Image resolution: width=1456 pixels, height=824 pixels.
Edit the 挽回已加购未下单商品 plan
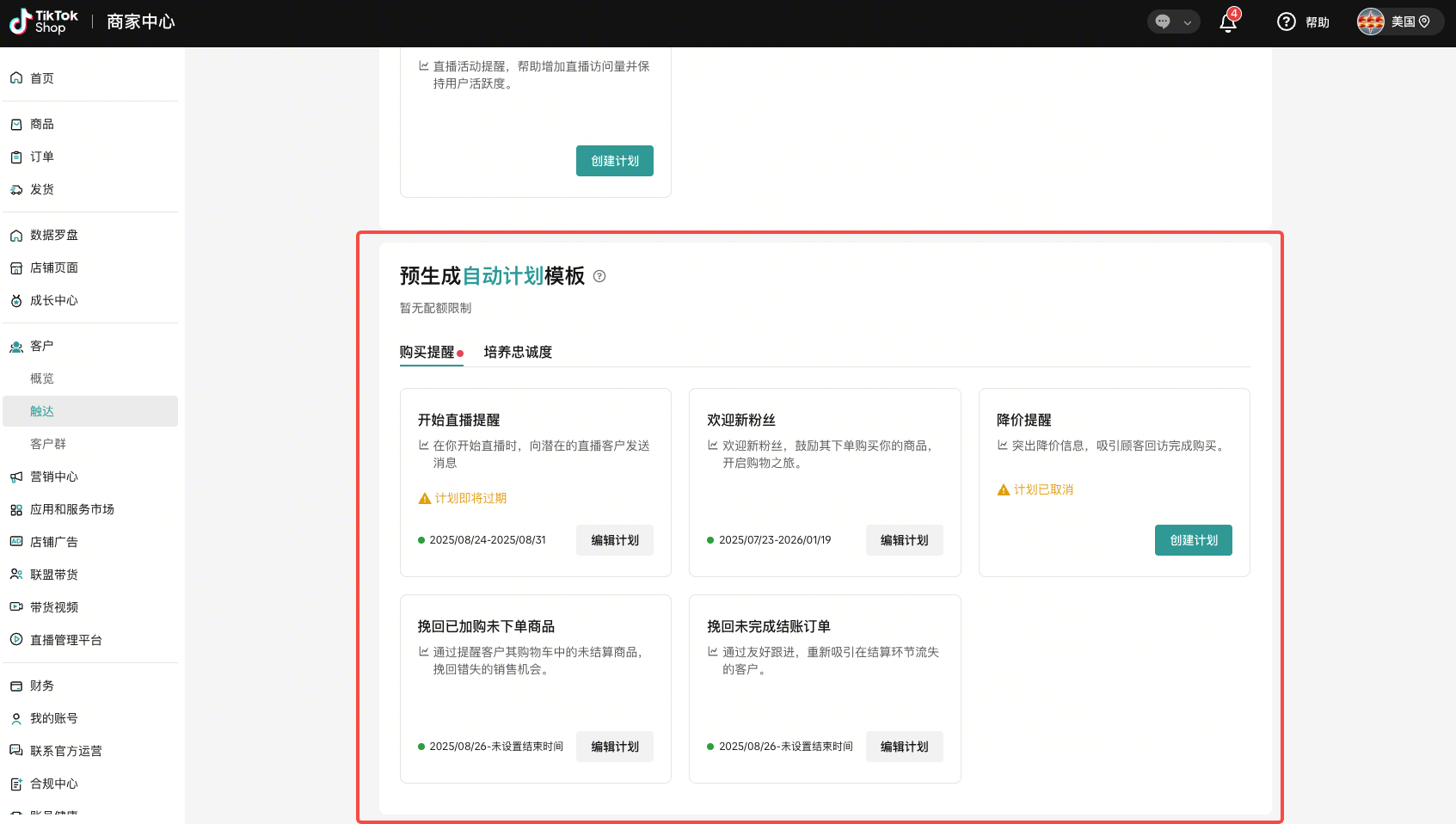[614, 747]
